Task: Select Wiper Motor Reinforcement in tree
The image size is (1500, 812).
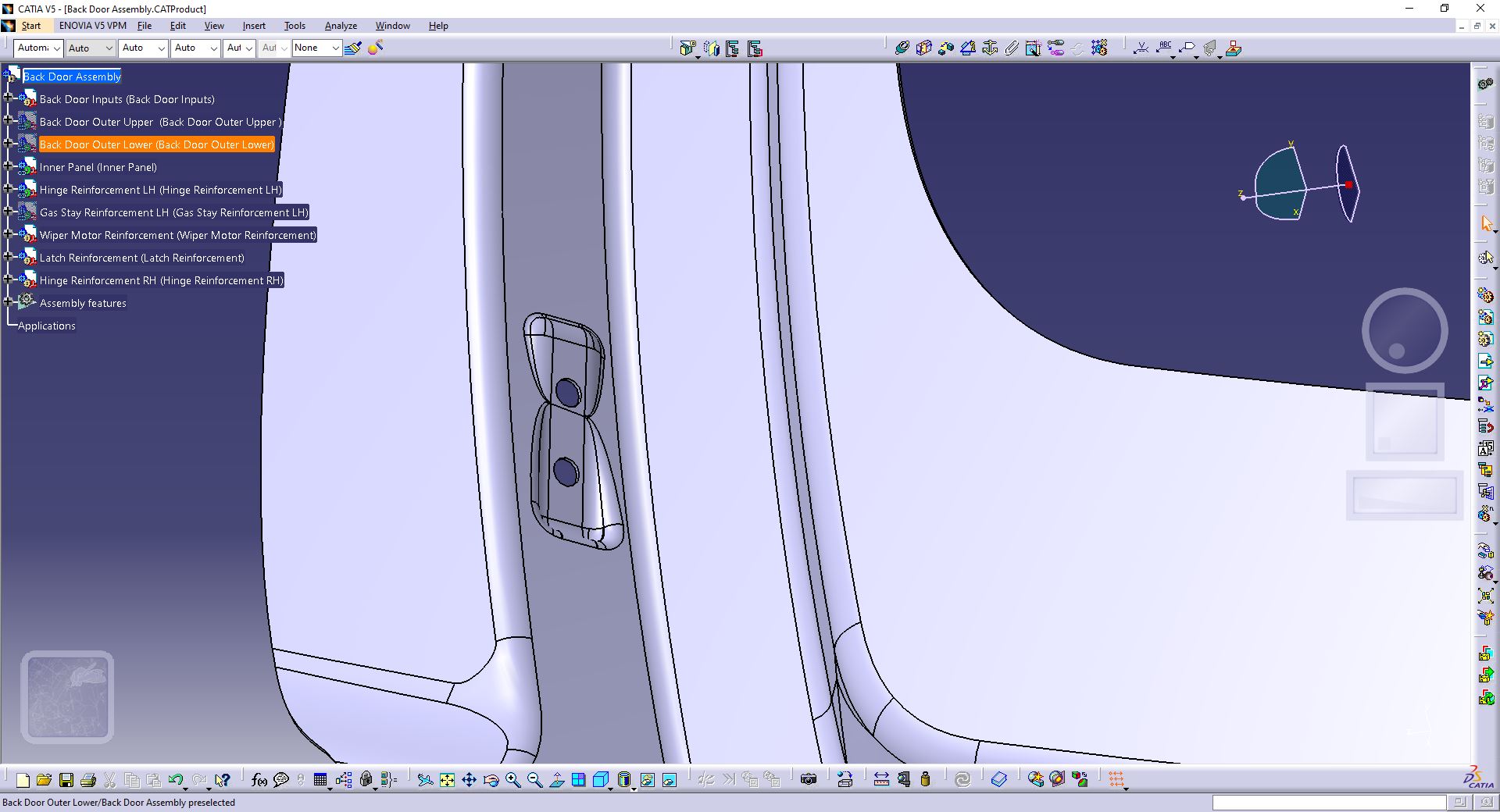Action: pos(178,235)
